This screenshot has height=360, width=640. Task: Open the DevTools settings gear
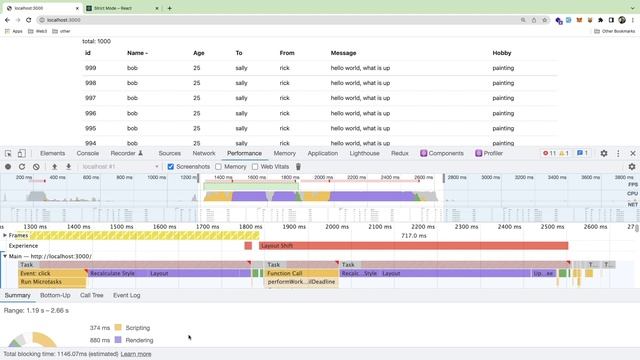coord(604,153)
